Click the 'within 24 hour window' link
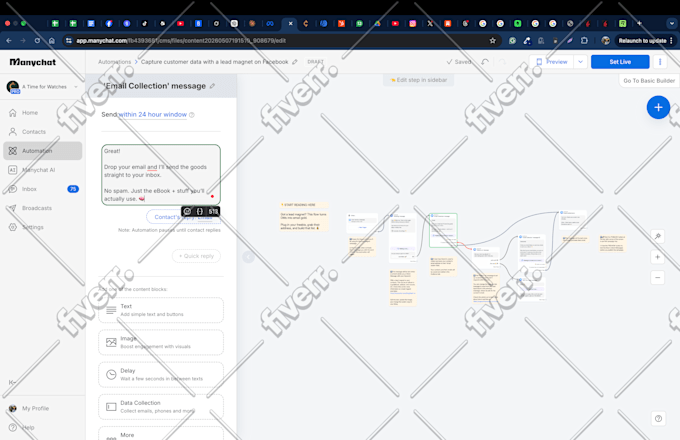 153,114
